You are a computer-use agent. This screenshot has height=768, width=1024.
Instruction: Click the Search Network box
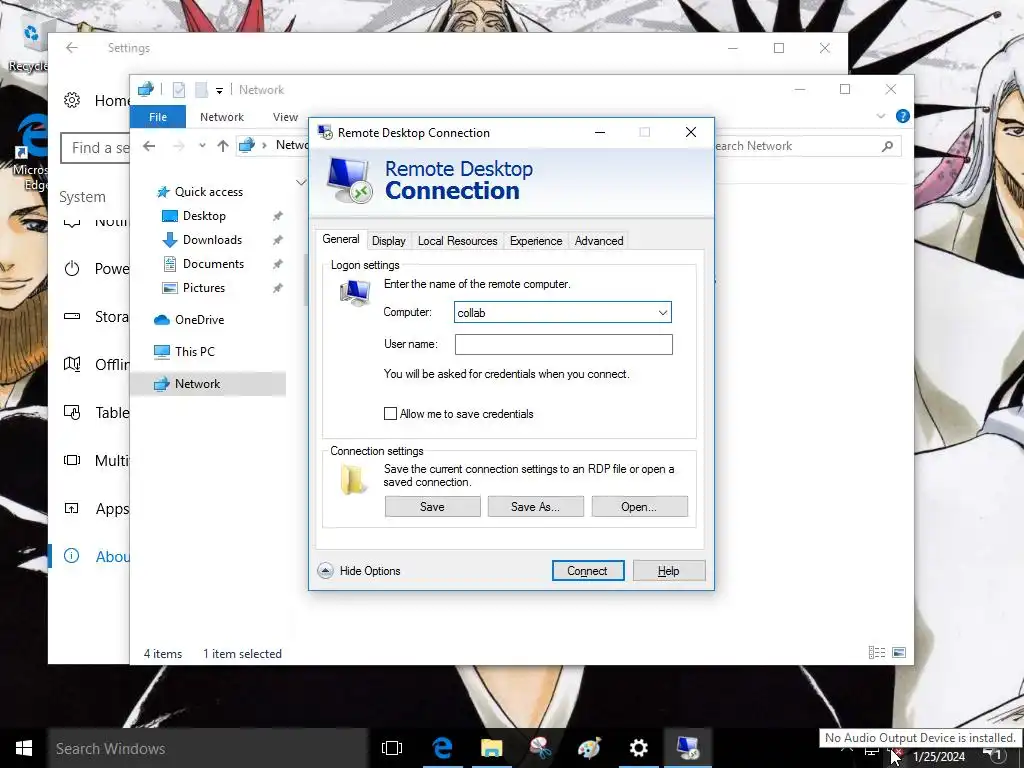(x=807, y=146)
